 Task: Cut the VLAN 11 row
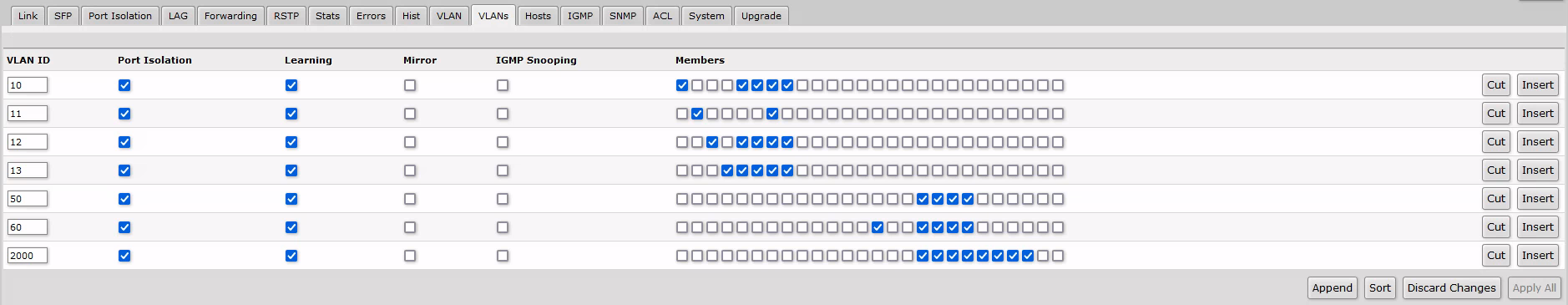click(1496, 114)
